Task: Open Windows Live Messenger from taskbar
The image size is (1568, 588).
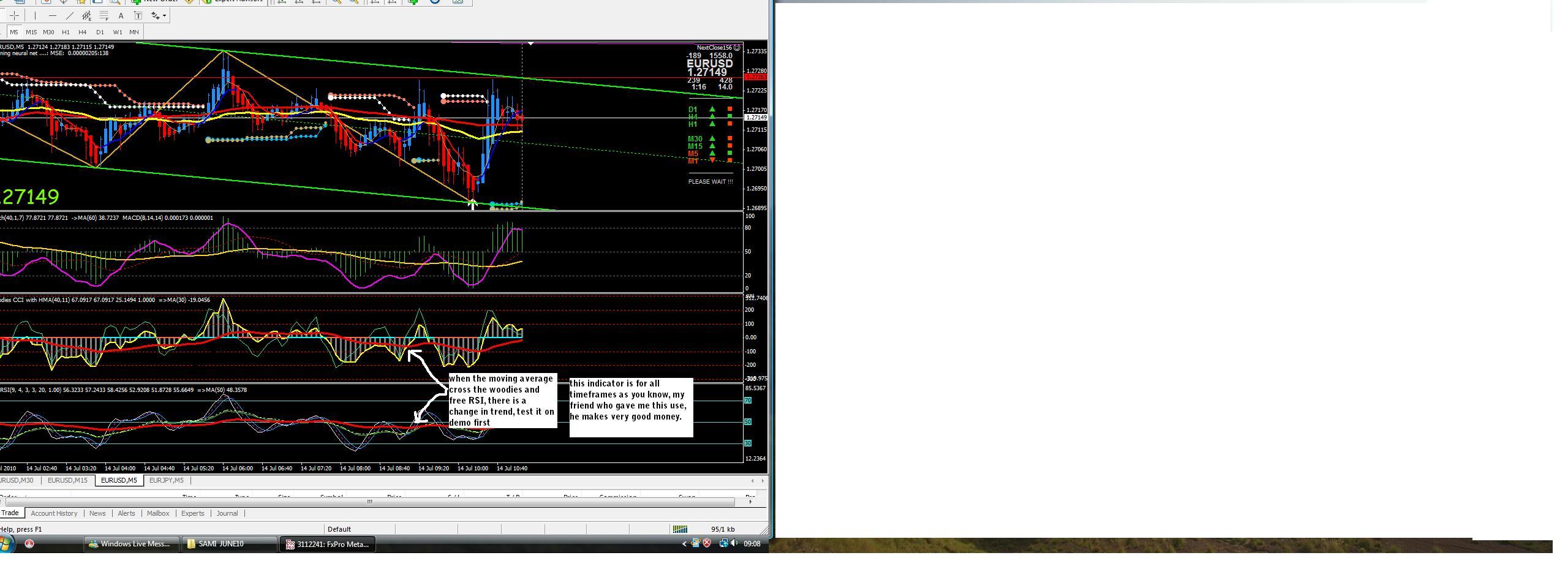Action: (130, 544)
